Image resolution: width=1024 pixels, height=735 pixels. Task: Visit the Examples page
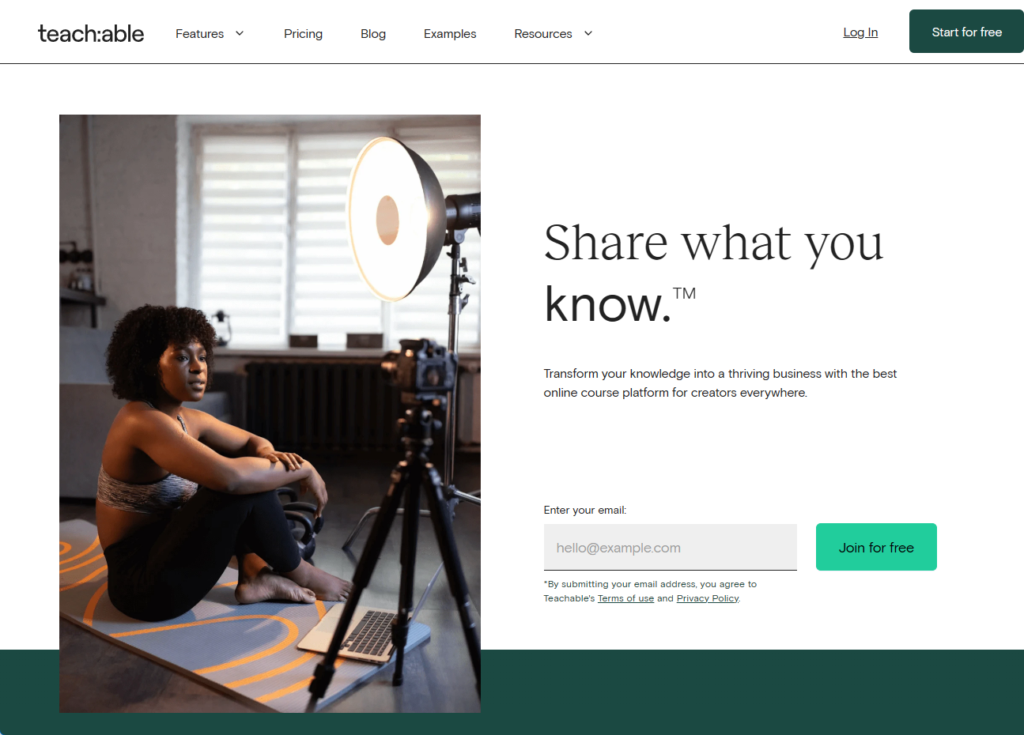click(x=450, y=33)
